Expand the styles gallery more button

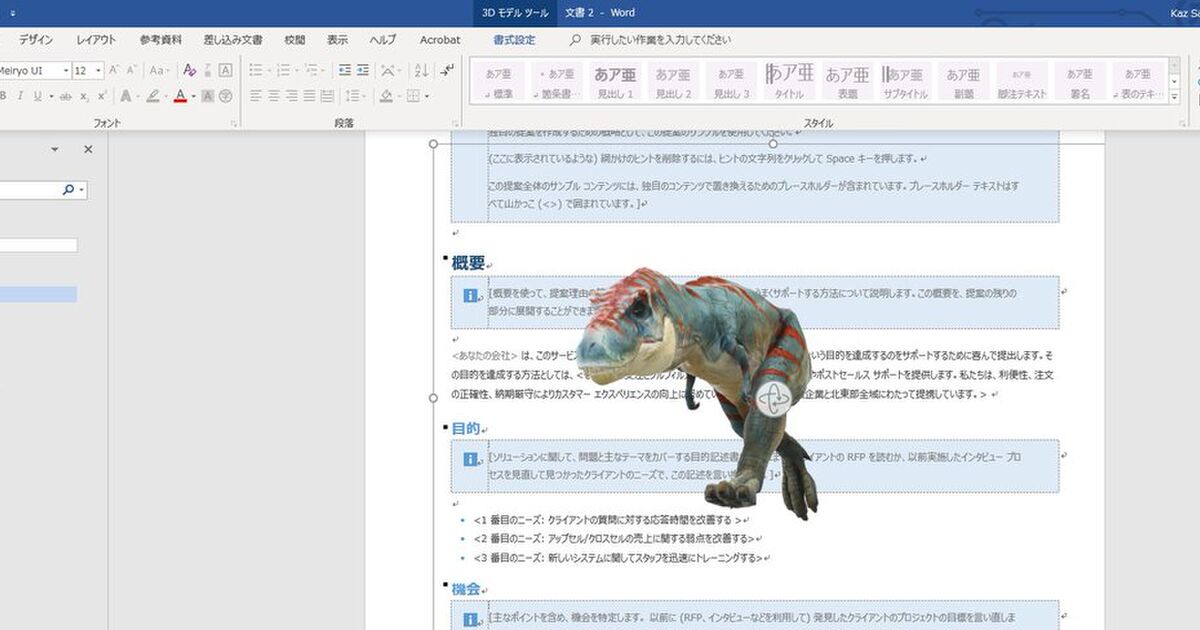pos(1174,97)
